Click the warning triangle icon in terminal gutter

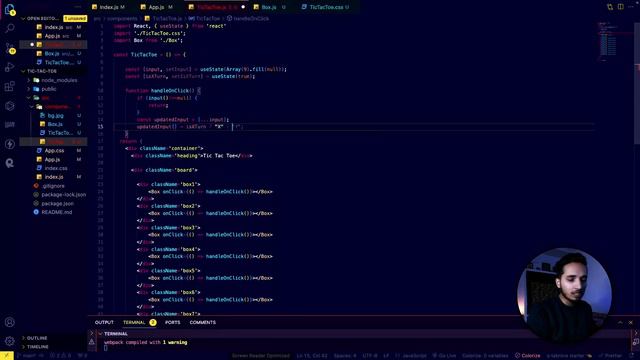pyautogui.click(x=92, y=342)
